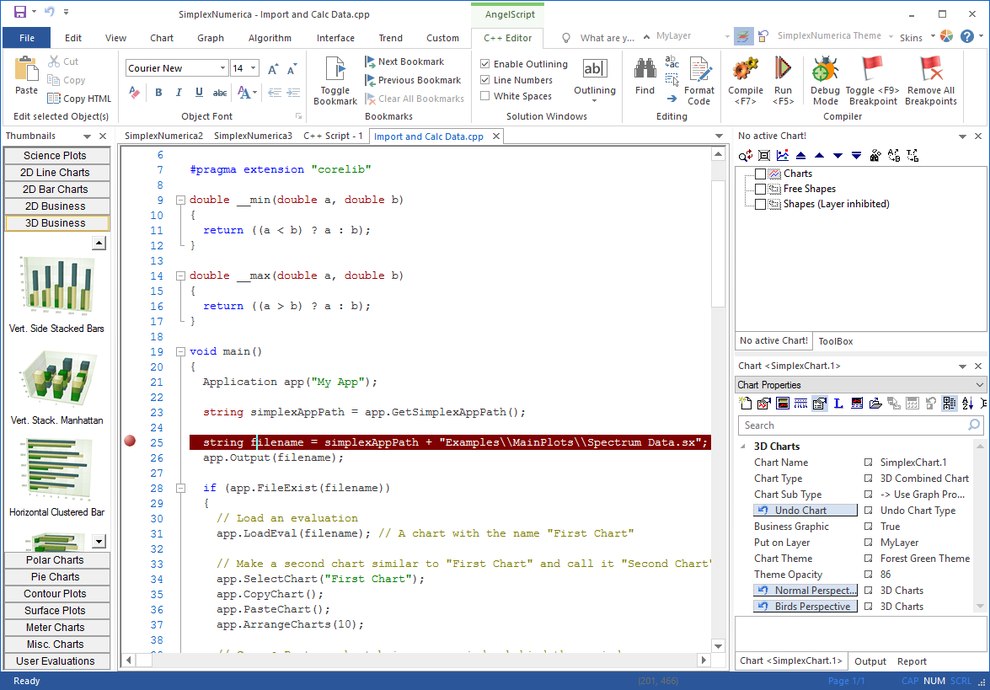Toggle Line Numbers checkbox
The image size is (990, 690).
tap(485, 80)
